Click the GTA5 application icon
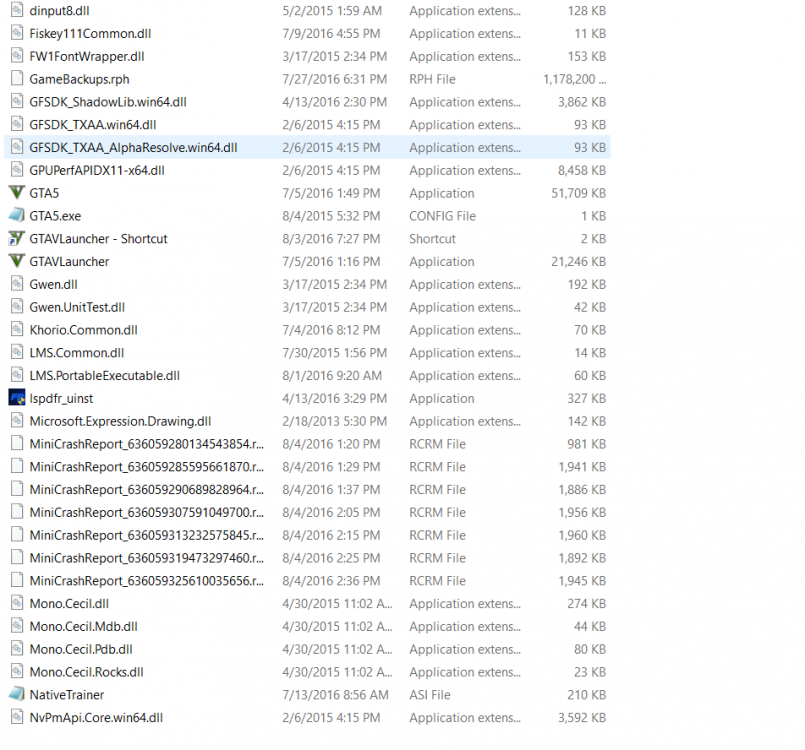The image size is (805, 750). (17, 193)
